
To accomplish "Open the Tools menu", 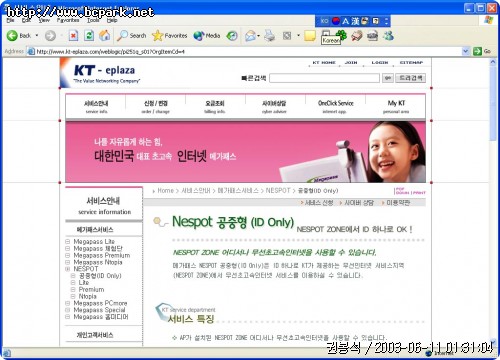I will [93, 20].
